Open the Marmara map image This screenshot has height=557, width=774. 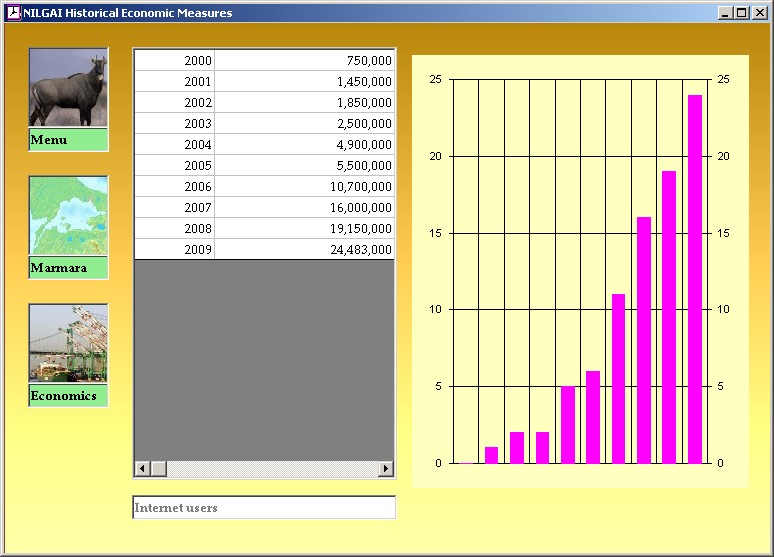(68, 216)
